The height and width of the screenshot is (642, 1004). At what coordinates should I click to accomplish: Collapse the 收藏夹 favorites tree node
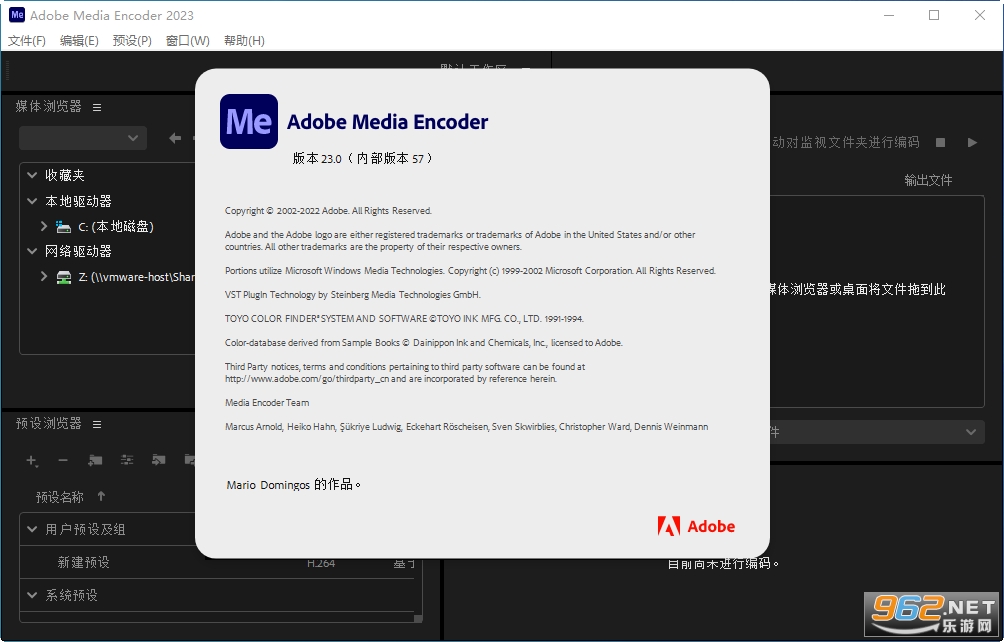[x=32, y=175]
